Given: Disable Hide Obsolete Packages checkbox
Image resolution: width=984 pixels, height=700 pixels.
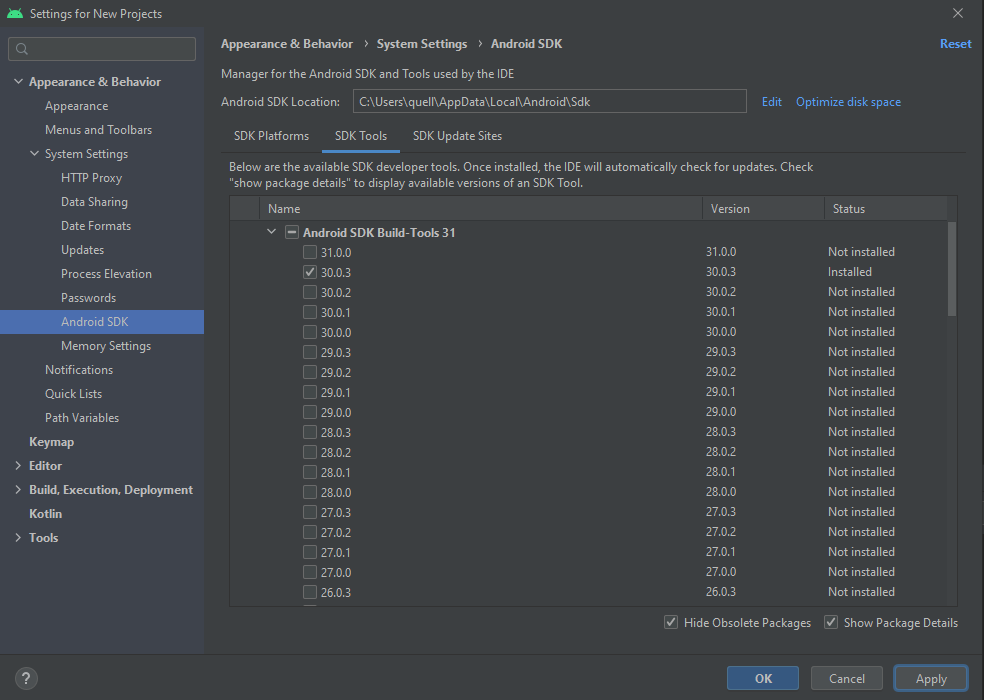Looking at the screenshot, I should point(671,623).
